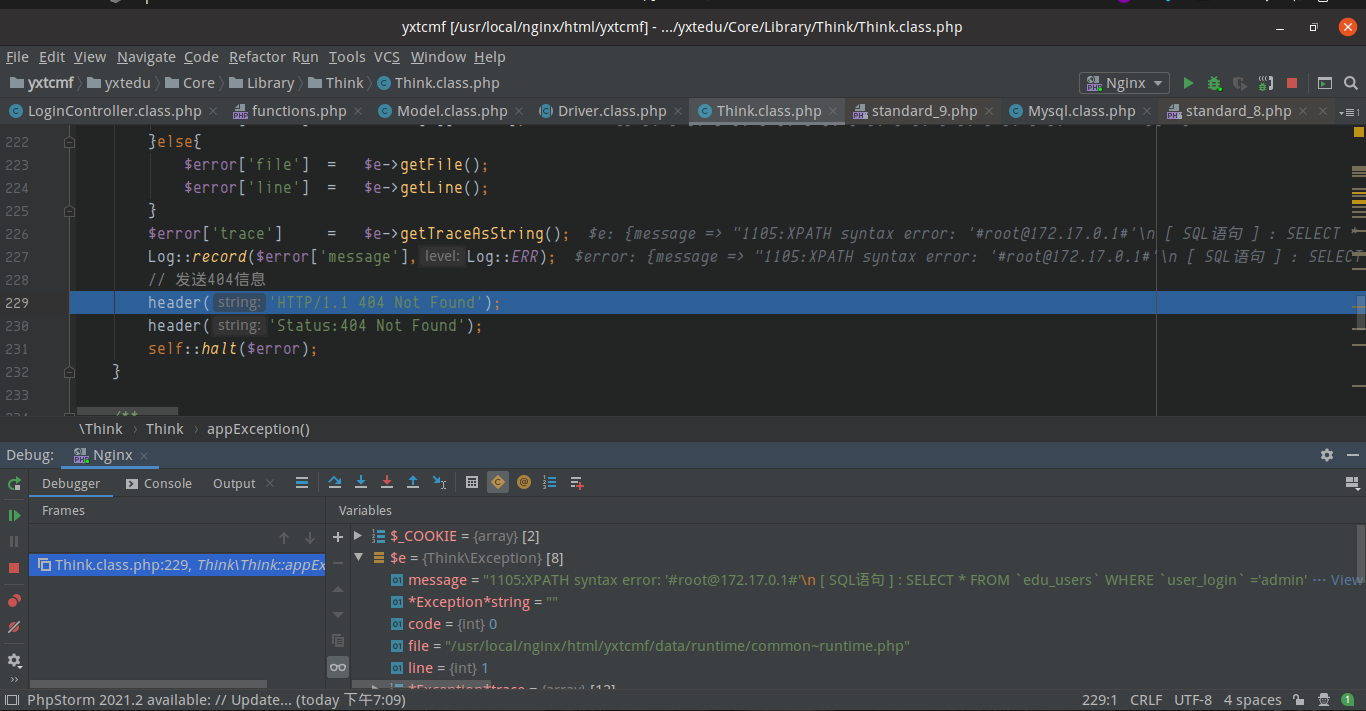Click the restore layout icon in debug toolbar
This screenshot has width=1366, height=711.
click(x=1352, y=483)
